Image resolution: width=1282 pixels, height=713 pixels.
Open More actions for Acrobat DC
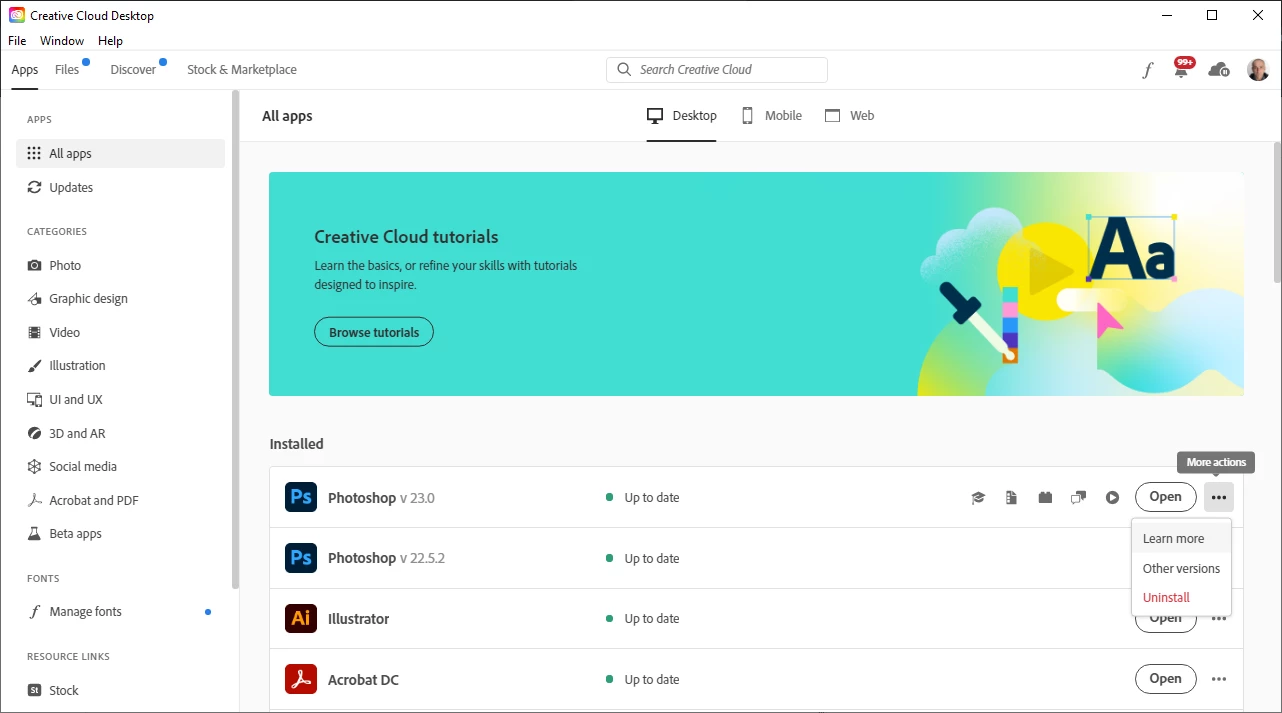tap(1219, 679)
